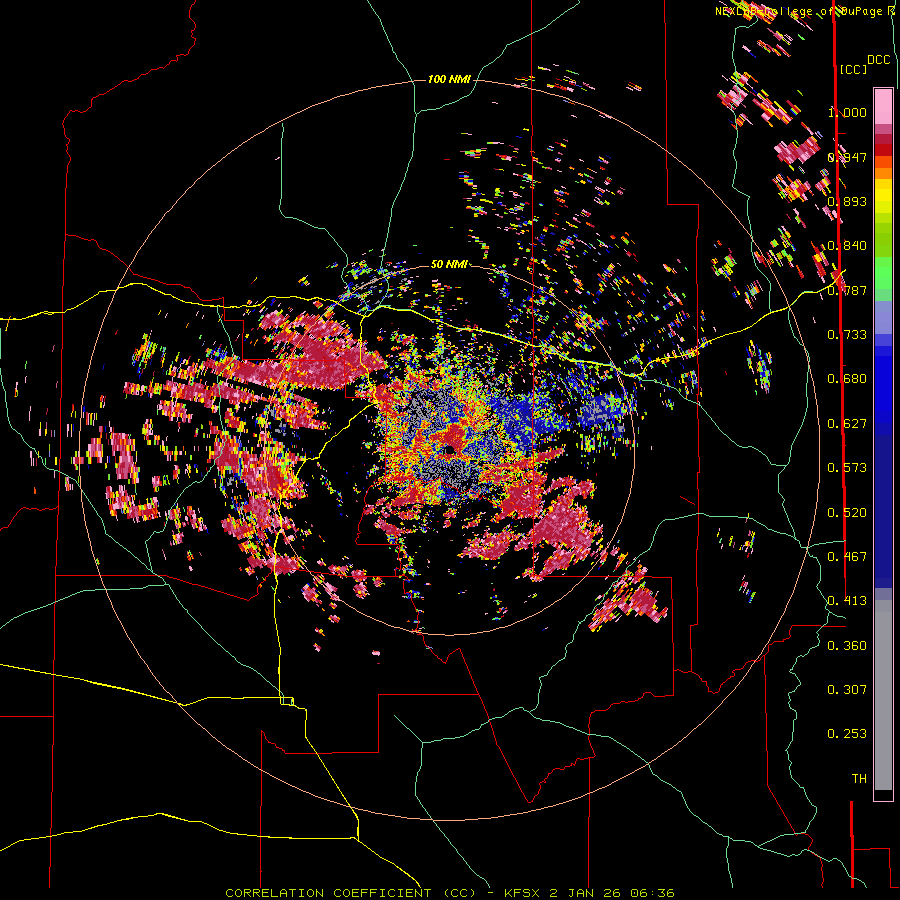Click the "[CC]" legend unit label
The image size is (900, 900).
coord(854,69)
